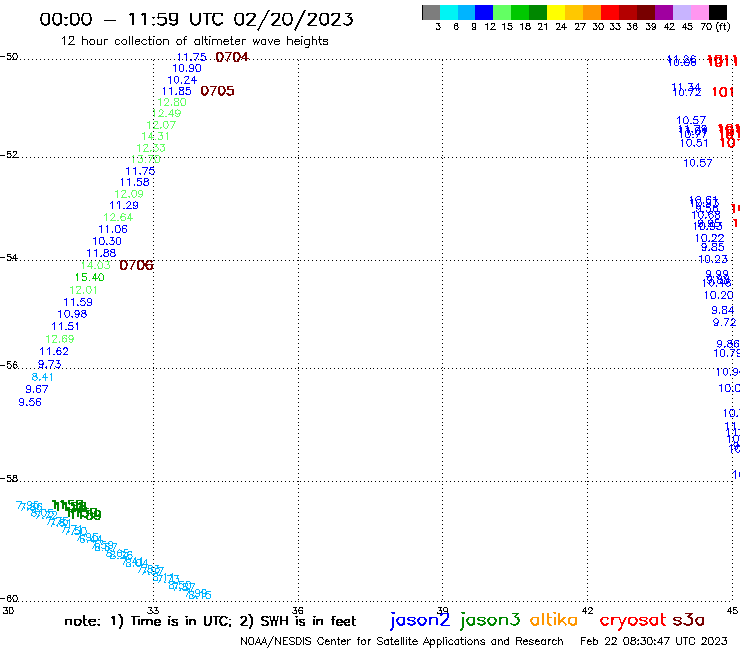The image size is (740, 650).
Task: Click the wave height value '9.56'
Action: [30, 402]
